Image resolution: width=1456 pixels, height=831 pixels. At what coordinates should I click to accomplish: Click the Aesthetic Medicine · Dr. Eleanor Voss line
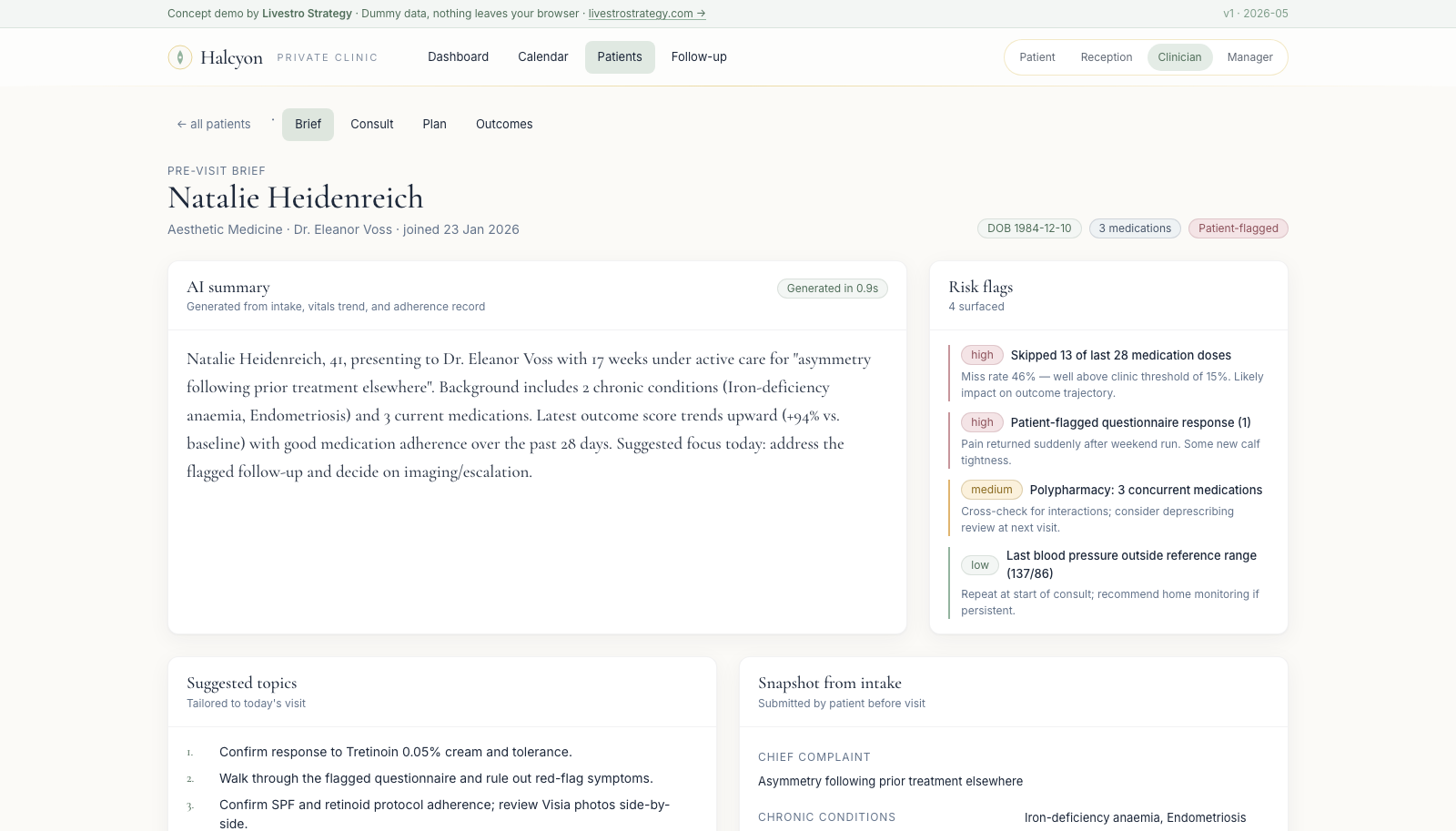click(x=343, y=229)
